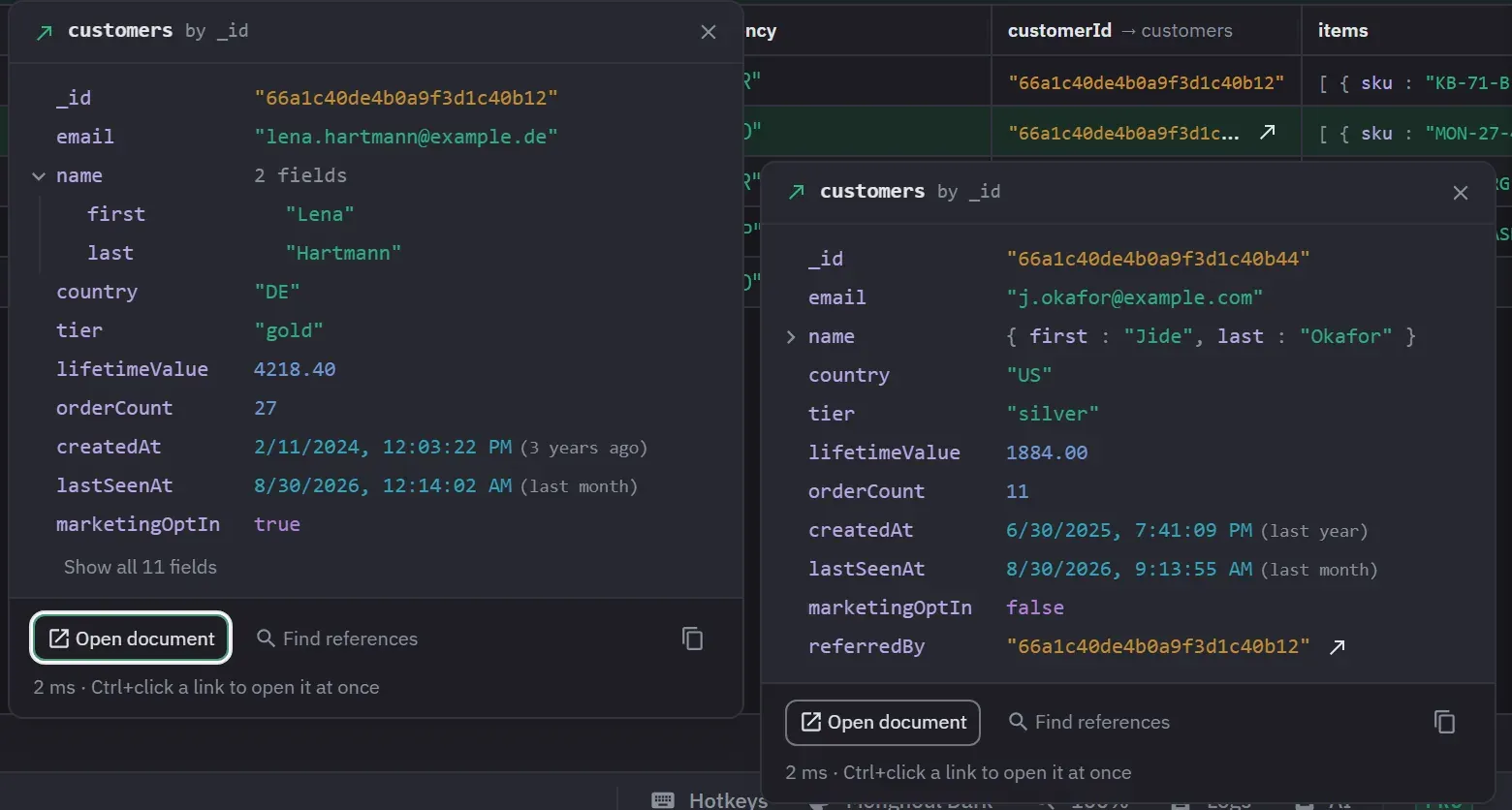The height and width of the screenshot is (810, 1512).
Task: Close the j.okafor customers popup
Action: coord(1461,193)
